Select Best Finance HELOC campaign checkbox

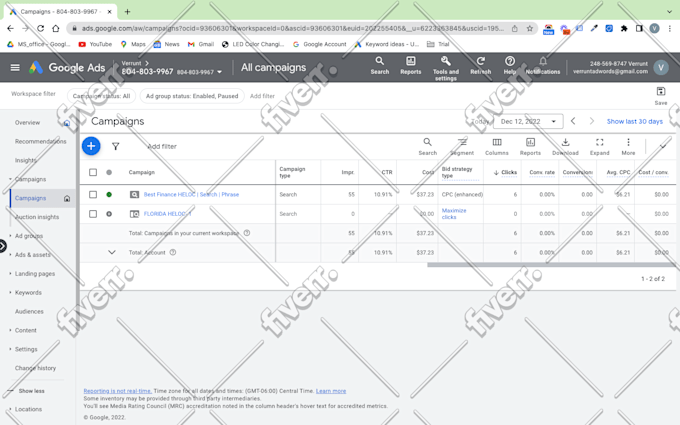coord(93,194)
